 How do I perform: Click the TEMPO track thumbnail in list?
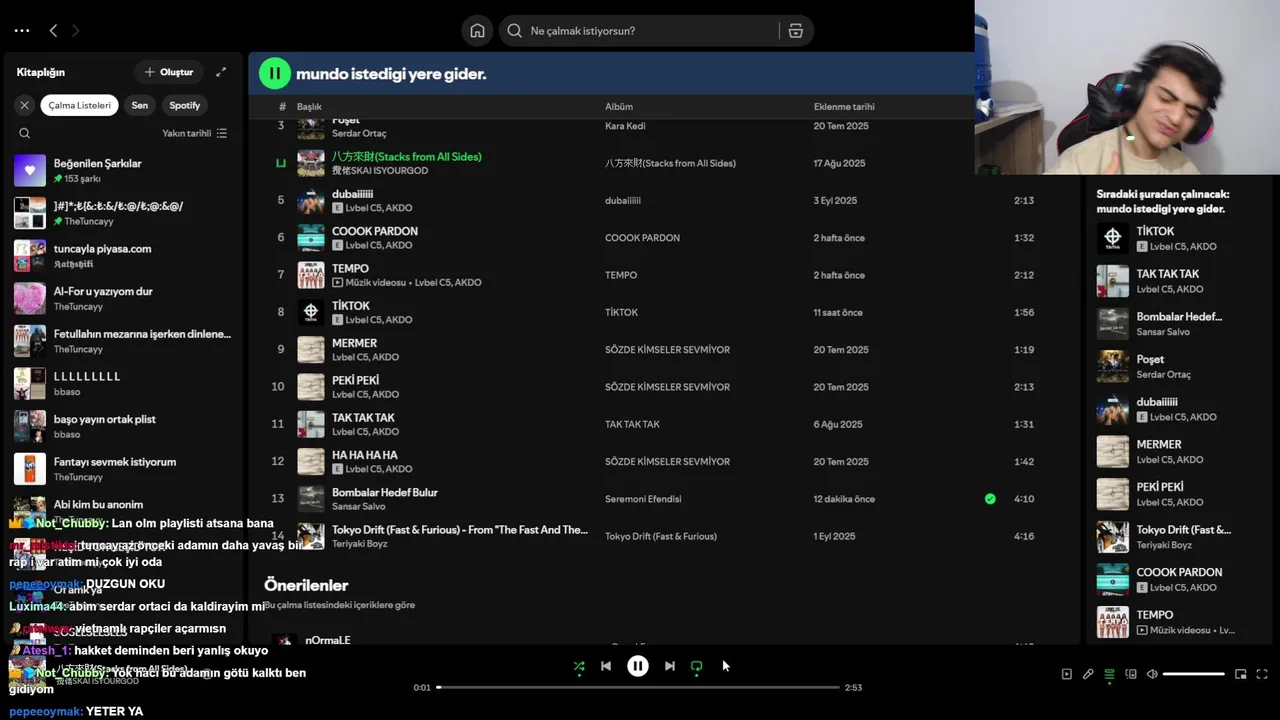[311, 275]
